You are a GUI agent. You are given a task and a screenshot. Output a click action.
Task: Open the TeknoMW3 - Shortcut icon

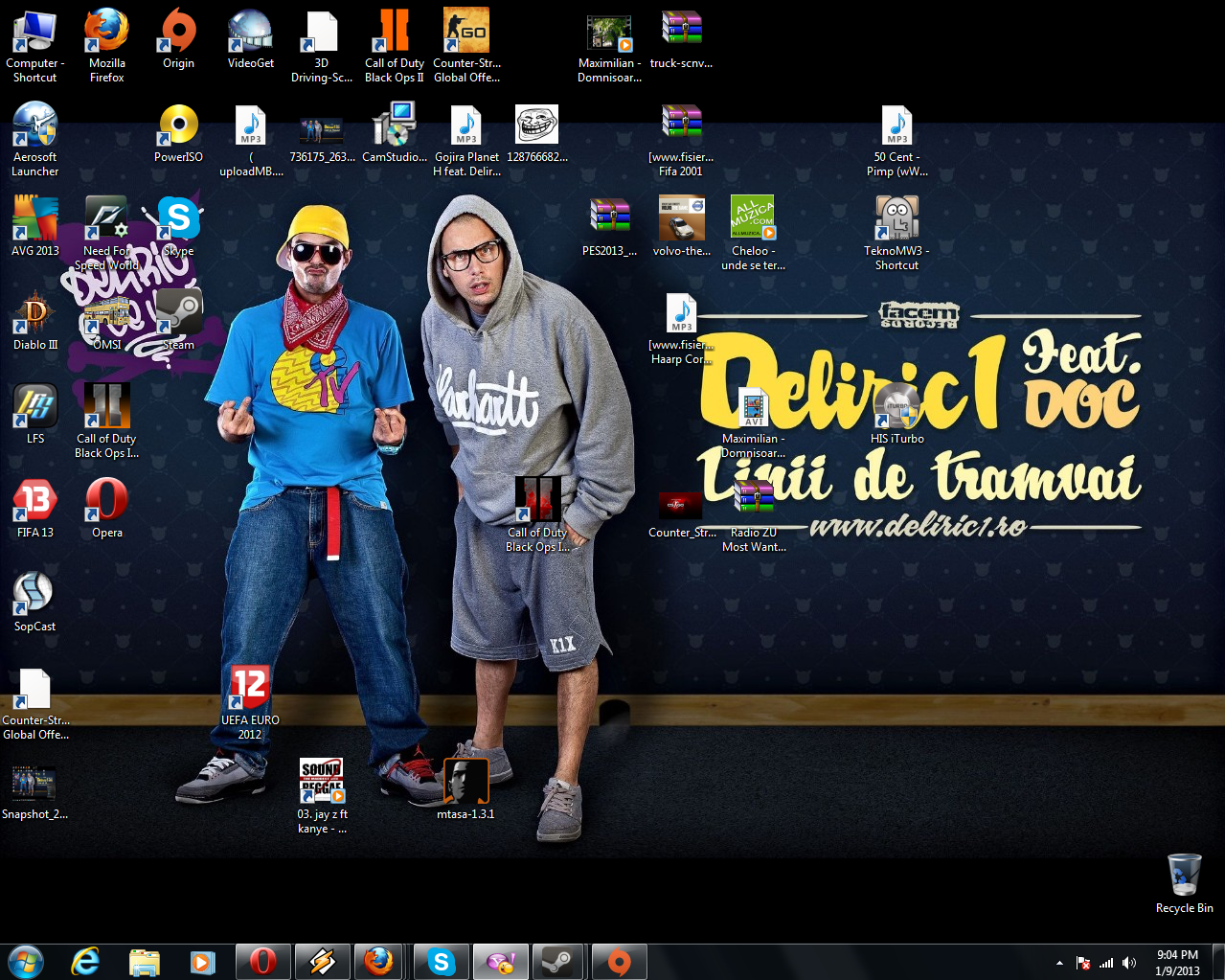896,233
